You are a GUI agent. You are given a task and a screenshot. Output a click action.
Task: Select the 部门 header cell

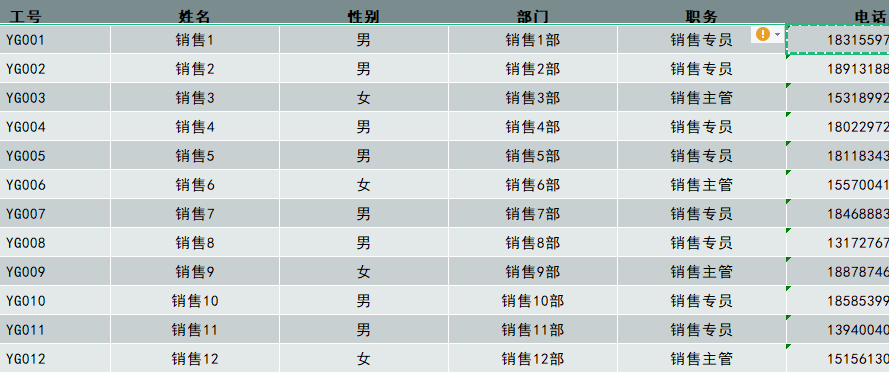[x=532, y=12]
